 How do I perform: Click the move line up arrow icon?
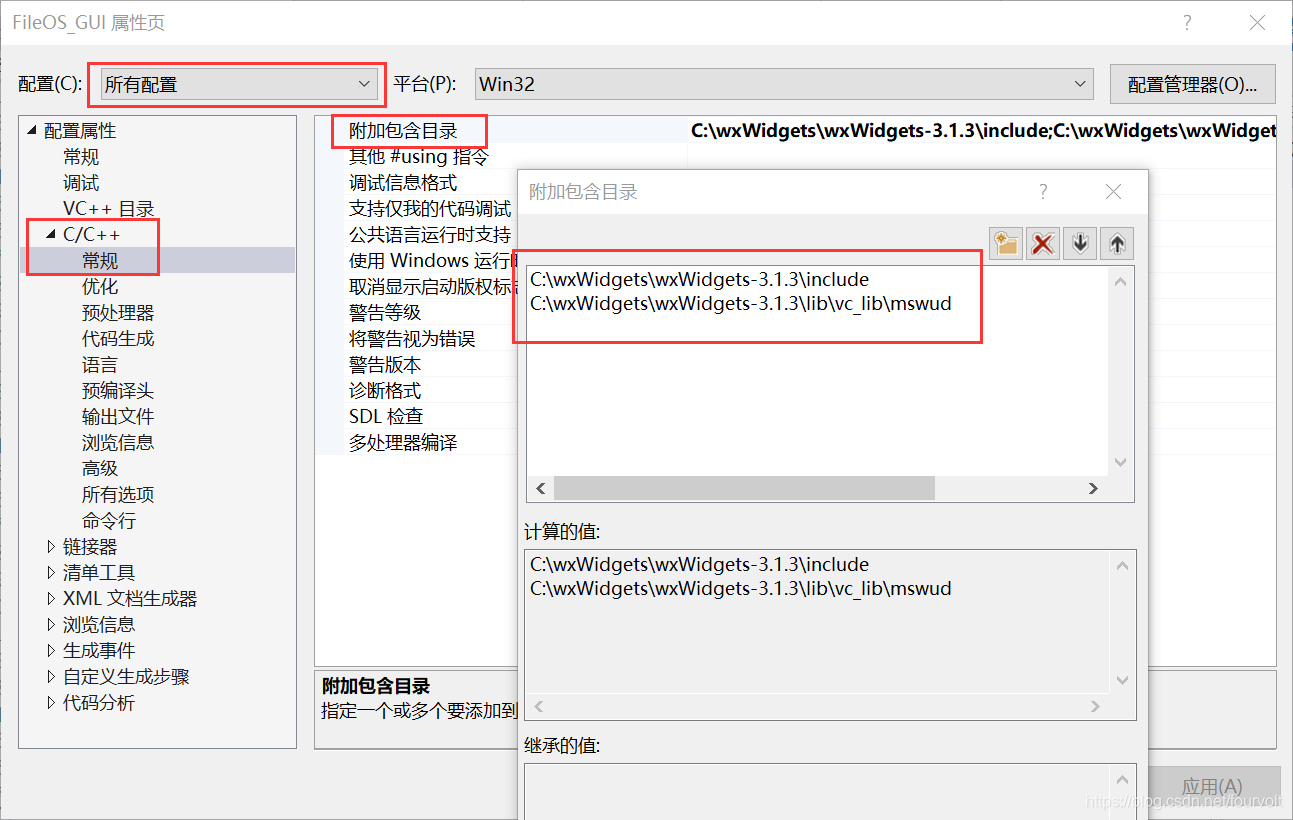[x=1117, y=243]
